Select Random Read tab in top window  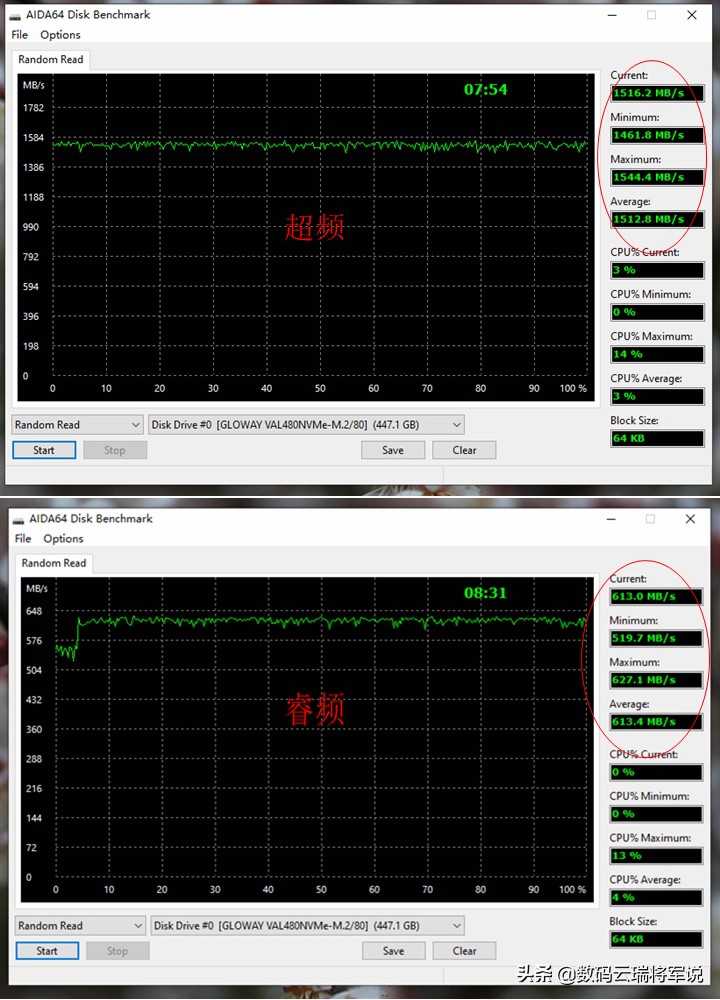[50, 59]
